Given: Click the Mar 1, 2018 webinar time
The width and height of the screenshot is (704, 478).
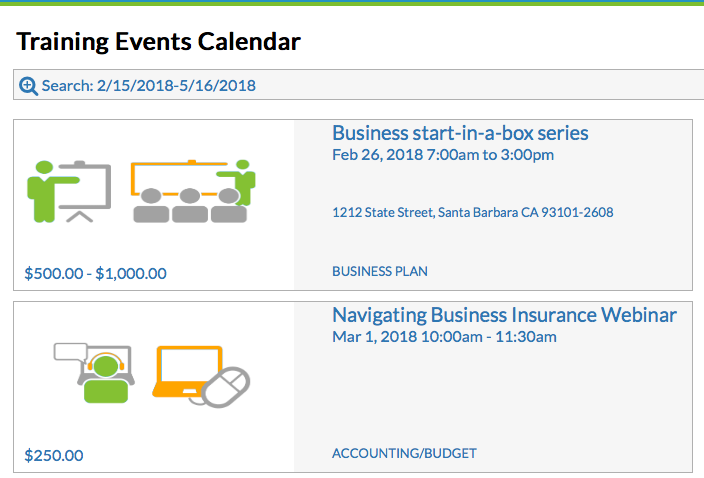Looking at the screenshot, I should (x=444, y=337).
